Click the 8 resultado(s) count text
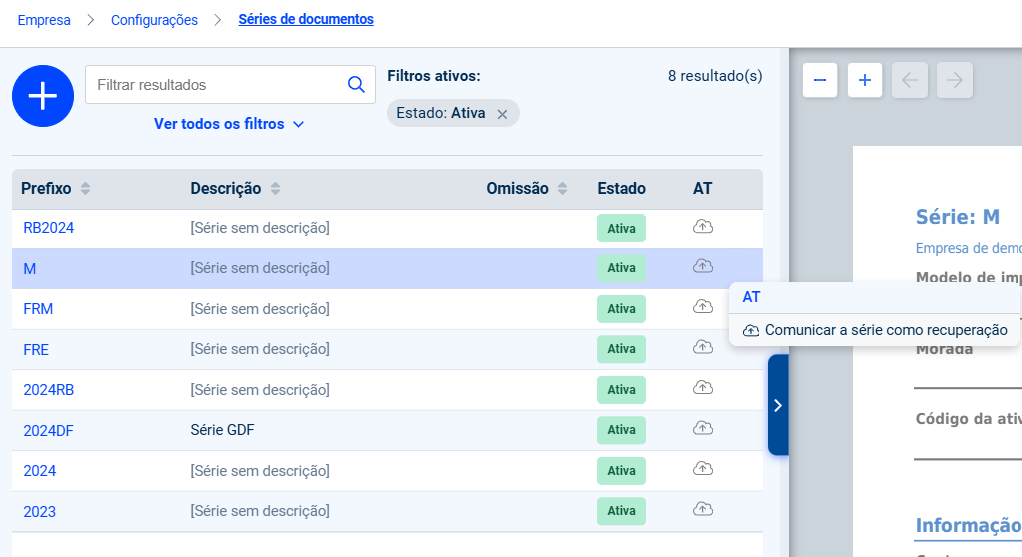The image size is (1022, 557). tap(715, 76)
